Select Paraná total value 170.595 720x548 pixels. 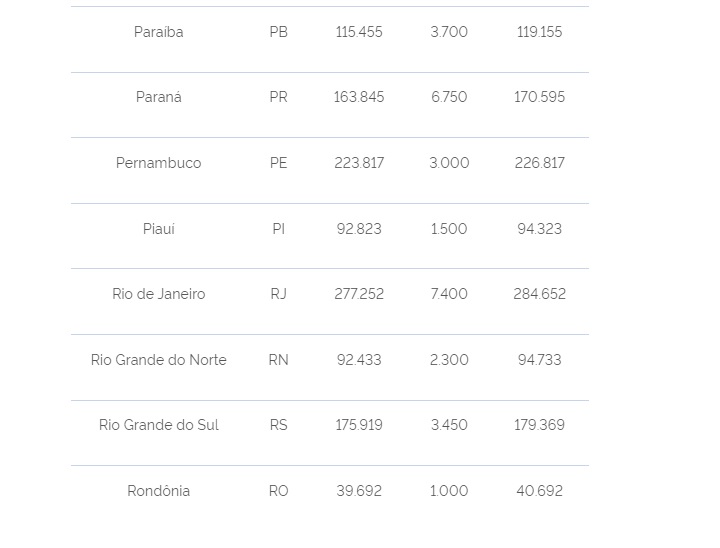pos(539,97)
